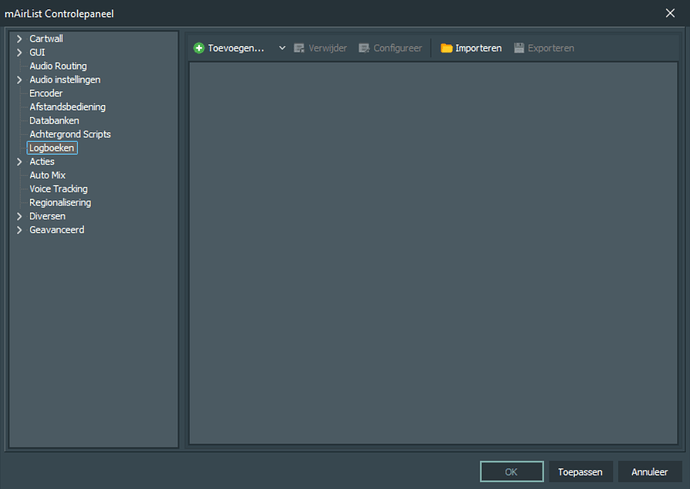
Task: Expand the Diversen tree node
Action: 19,216
